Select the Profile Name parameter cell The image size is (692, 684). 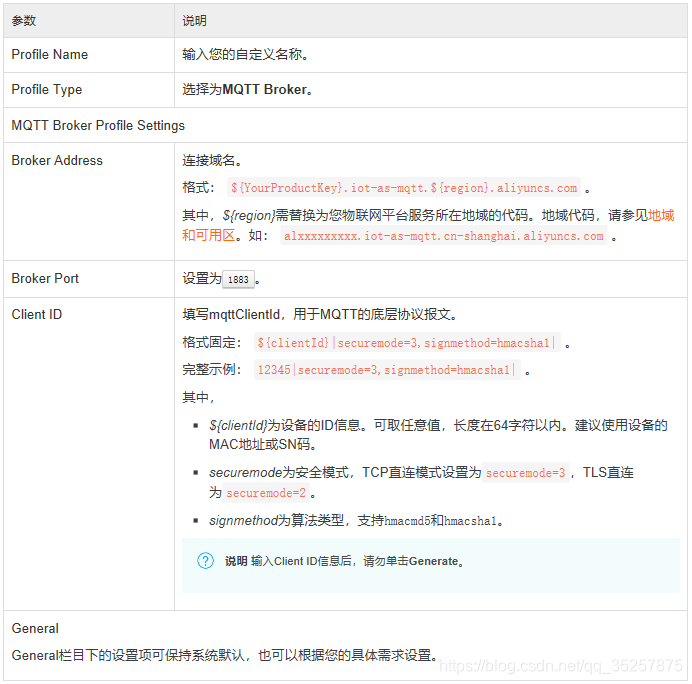tap(89, 55)
